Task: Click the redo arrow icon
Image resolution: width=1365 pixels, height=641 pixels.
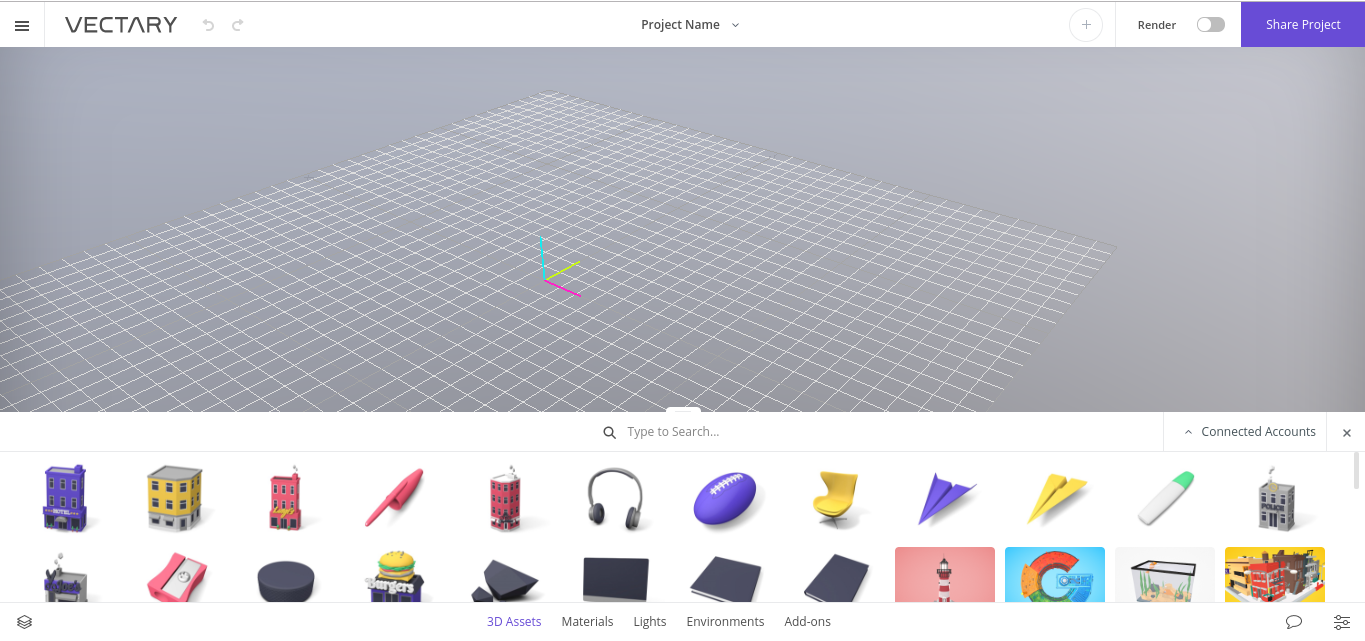Action: [x=238, y=25]
